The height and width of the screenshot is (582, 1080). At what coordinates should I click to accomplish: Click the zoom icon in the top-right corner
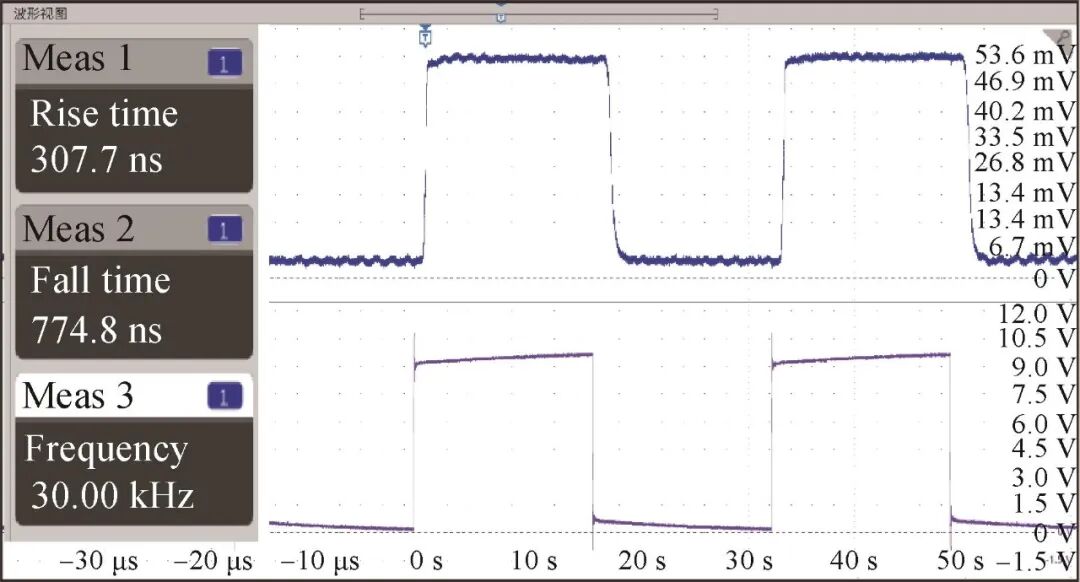[1061, 37]
